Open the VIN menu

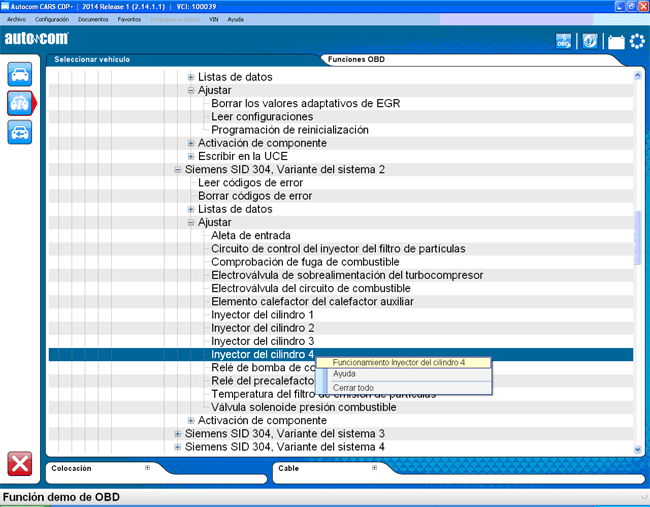pyautogui.click(x=213, y=19)
